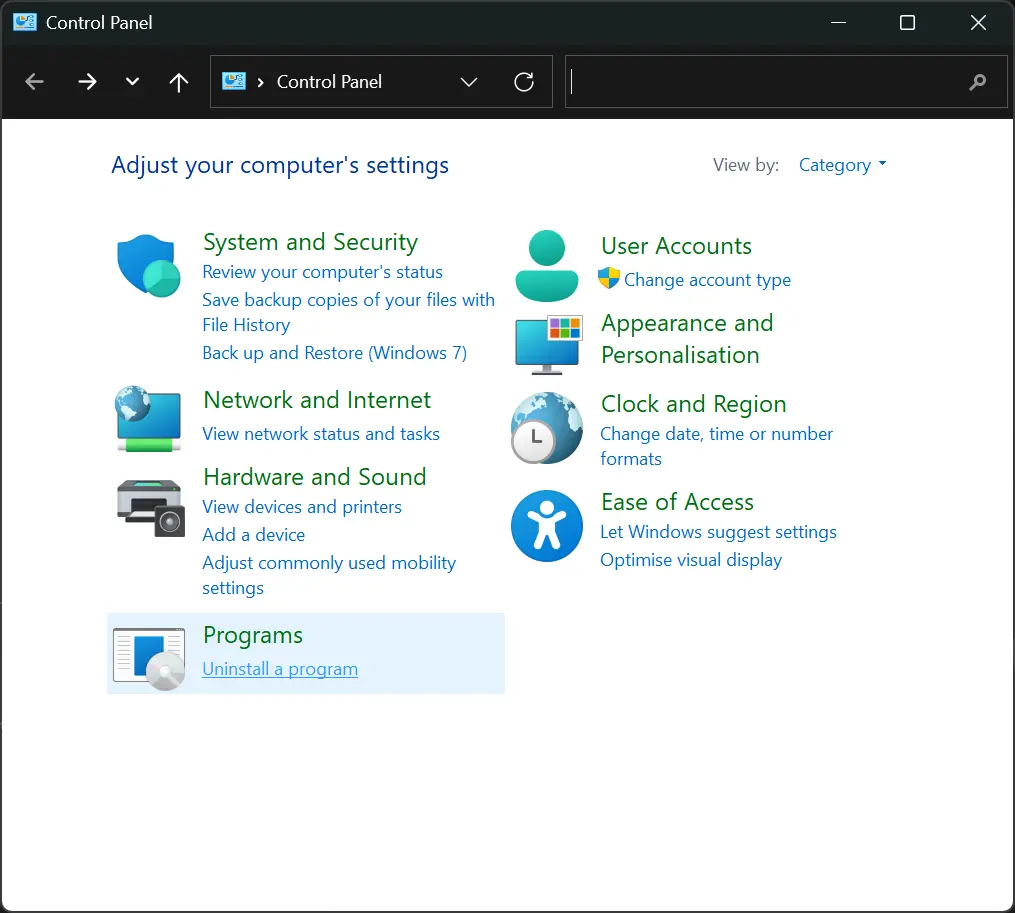1015x913 pixels.
Task: Navigate back to previous location
Action: pos(34,82)
